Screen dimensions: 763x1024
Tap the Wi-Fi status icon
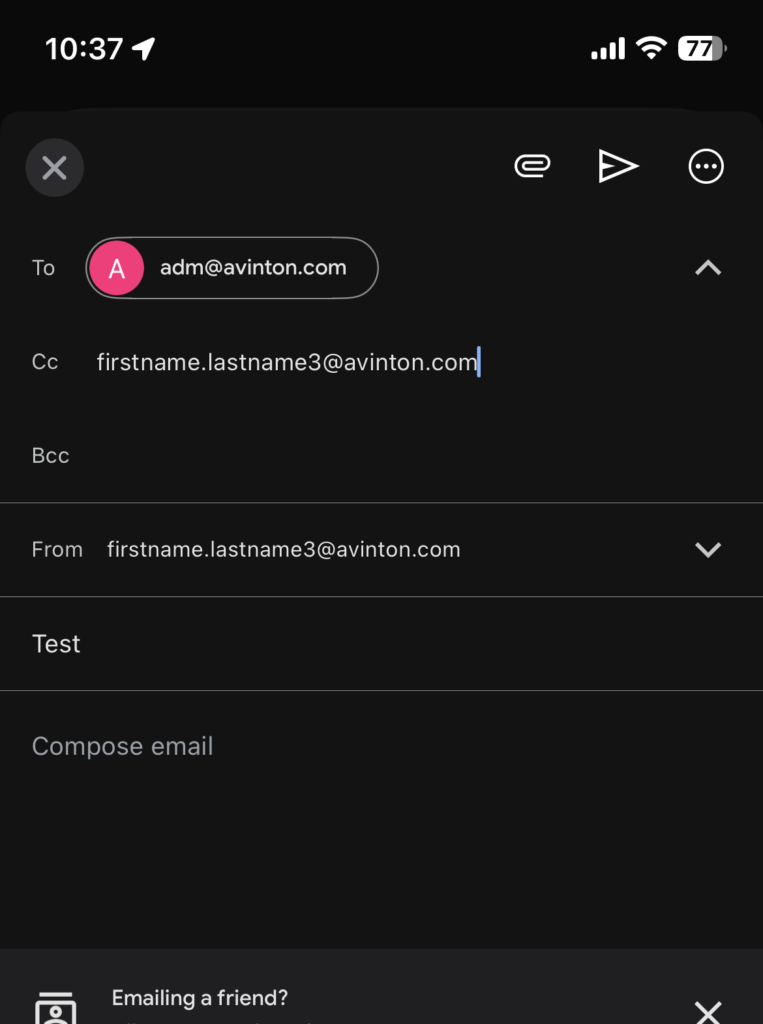click(651, 48)
